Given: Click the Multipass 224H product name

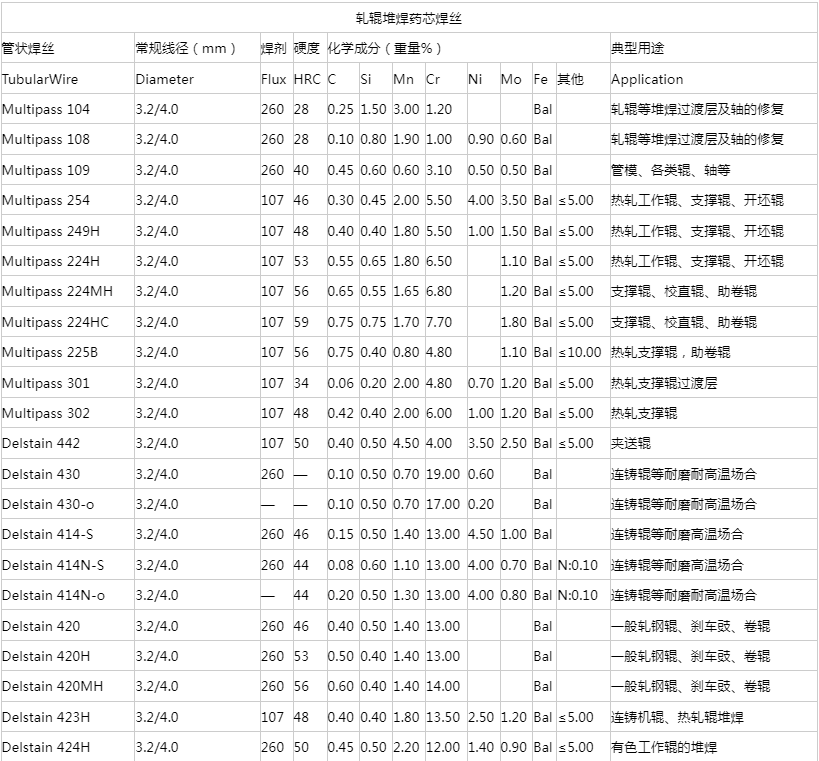Looking at the screenshot, I should click(x=51, y=261).
